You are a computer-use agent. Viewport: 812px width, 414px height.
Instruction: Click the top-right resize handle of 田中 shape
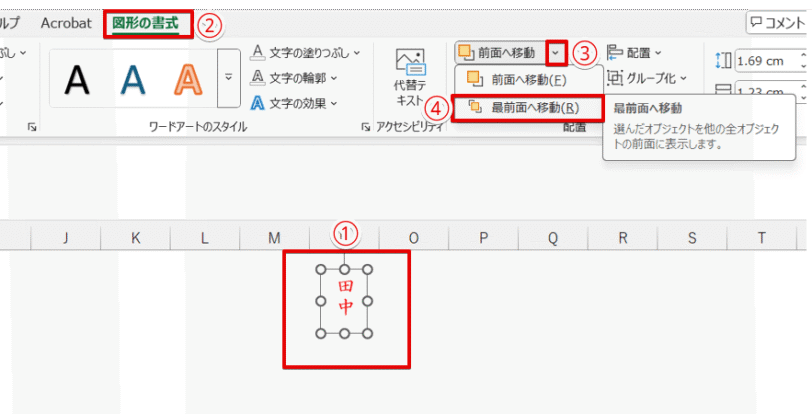pos(368,269)
